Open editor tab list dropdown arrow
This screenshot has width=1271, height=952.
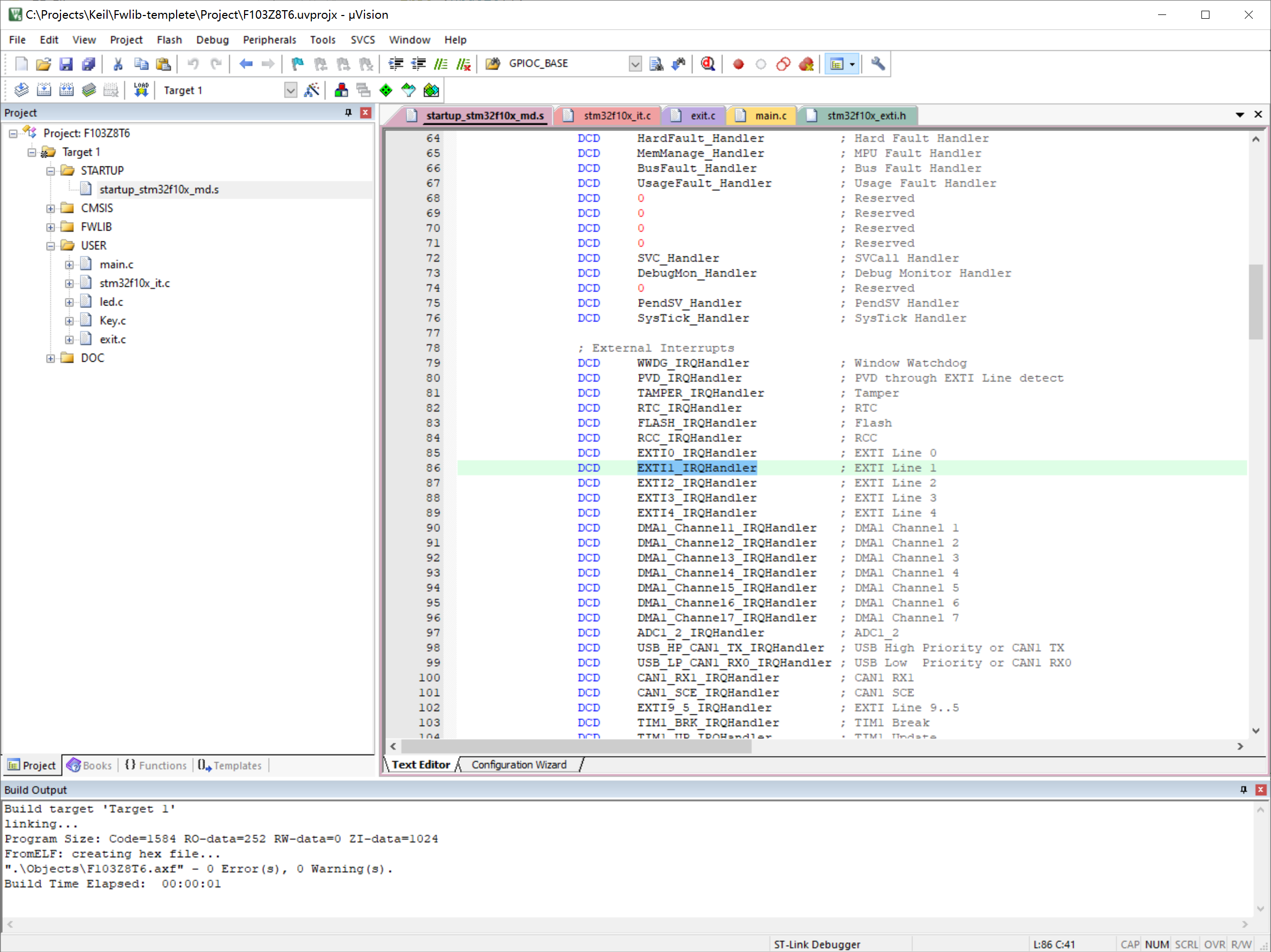[x=1240, y=115]
